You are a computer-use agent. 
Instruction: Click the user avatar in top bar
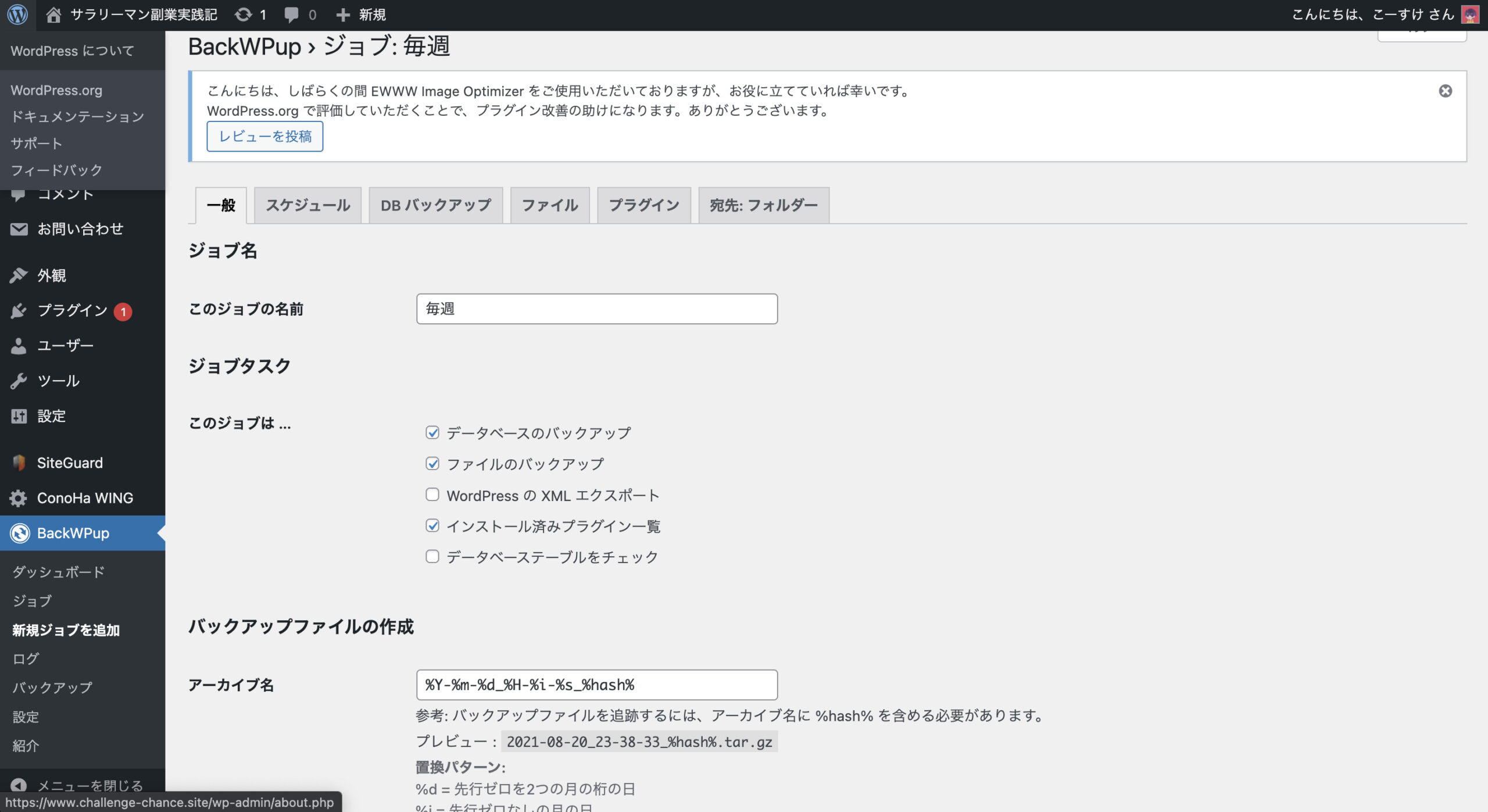tap(1470, 15)
